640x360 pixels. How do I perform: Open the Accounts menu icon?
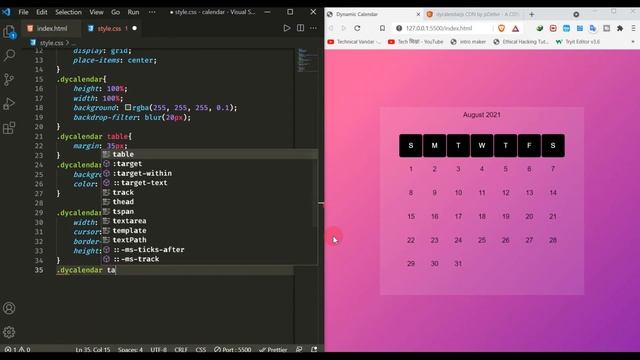9,308
